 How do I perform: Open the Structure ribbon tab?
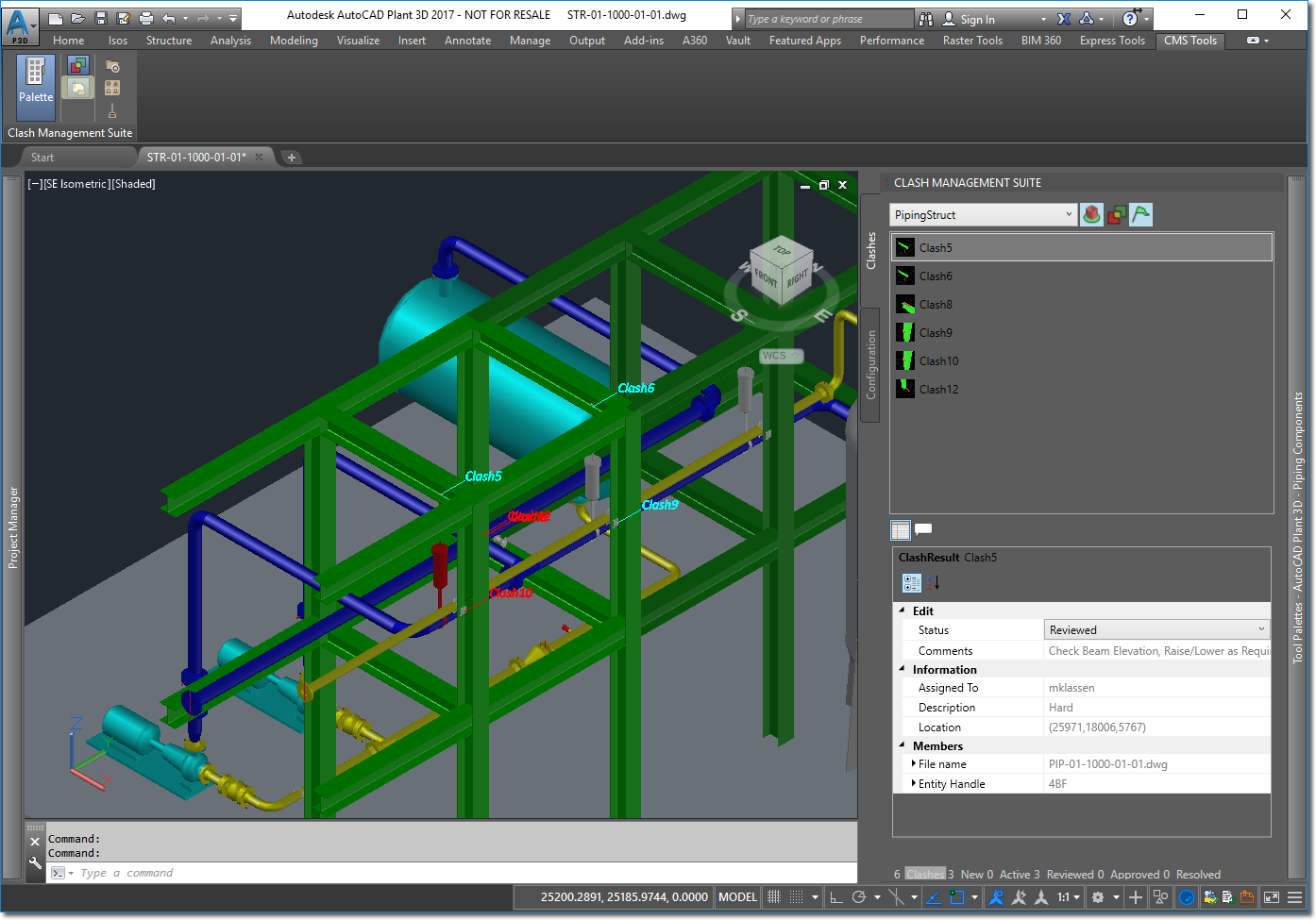[x=168, y=41]
